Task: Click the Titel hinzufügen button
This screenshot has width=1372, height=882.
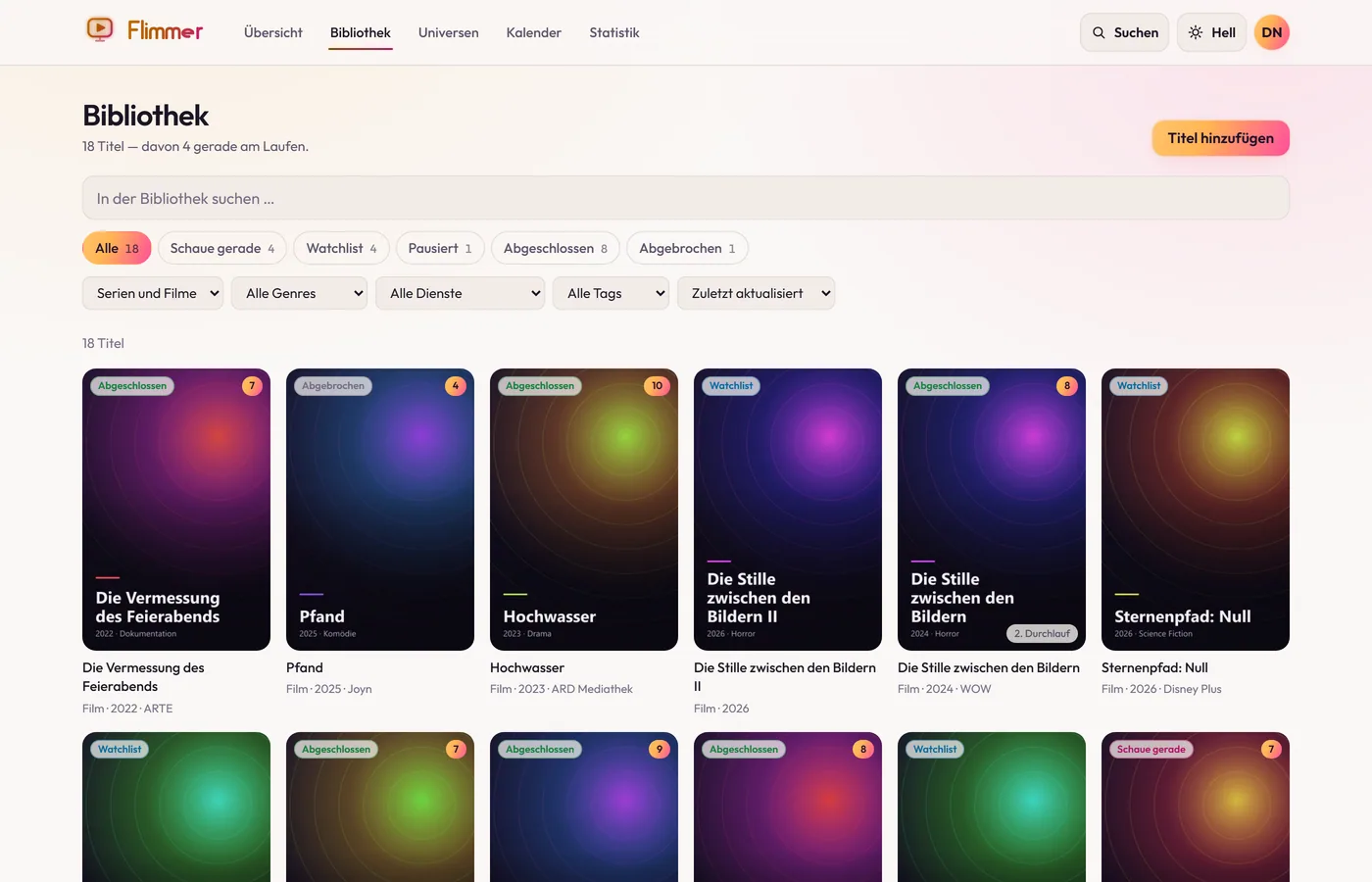Action: (1220, 138)
